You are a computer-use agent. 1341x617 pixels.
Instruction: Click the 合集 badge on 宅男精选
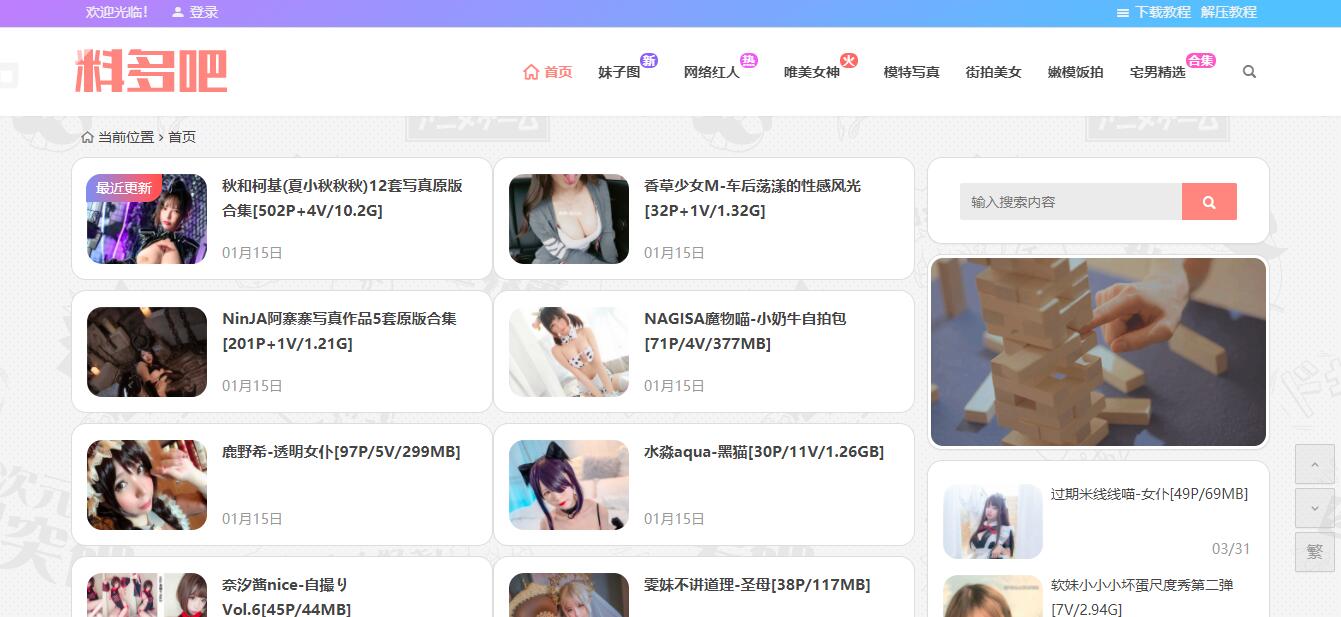(1200, 60)
